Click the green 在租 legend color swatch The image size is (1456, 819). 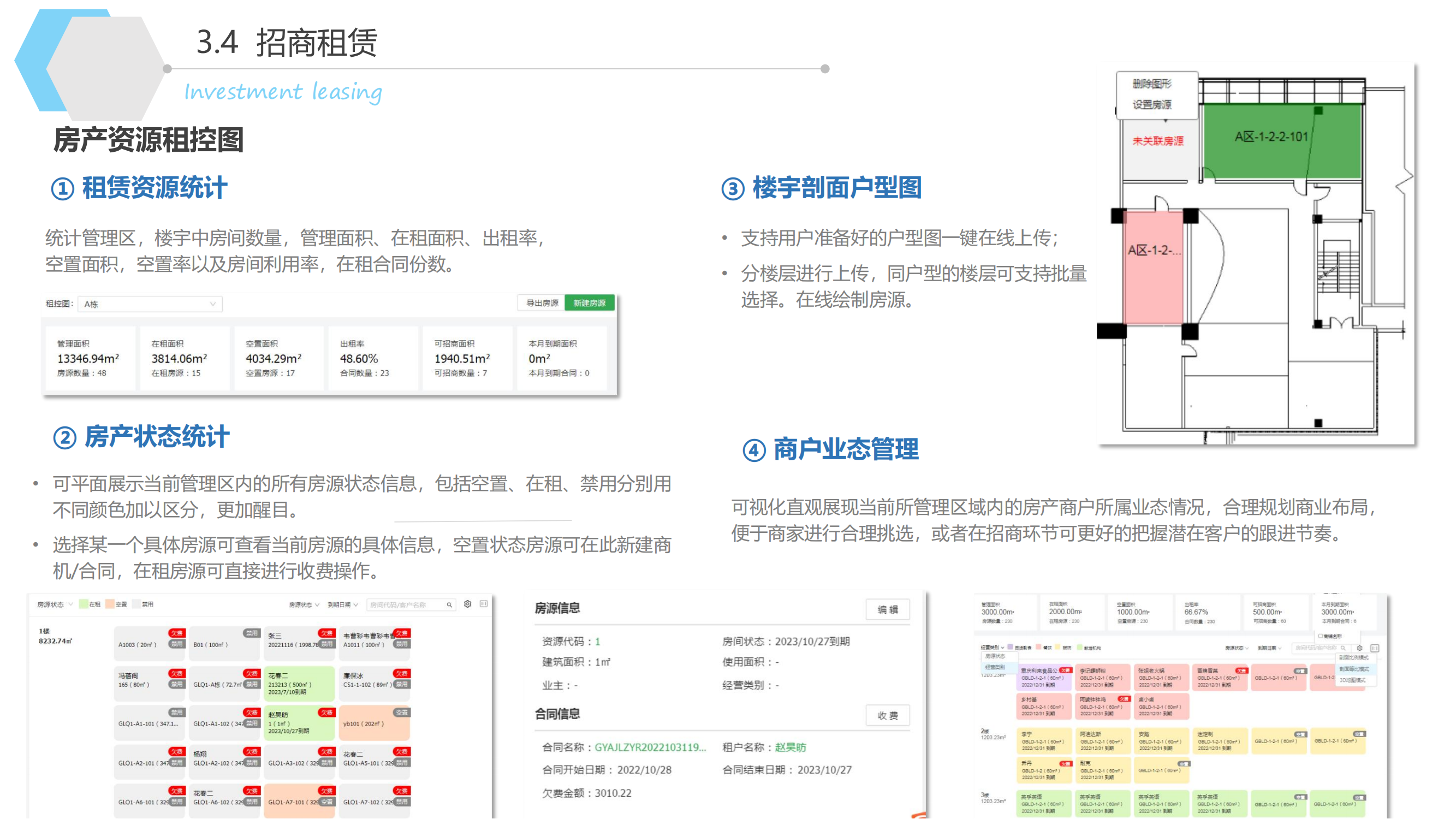coord(83,604)
